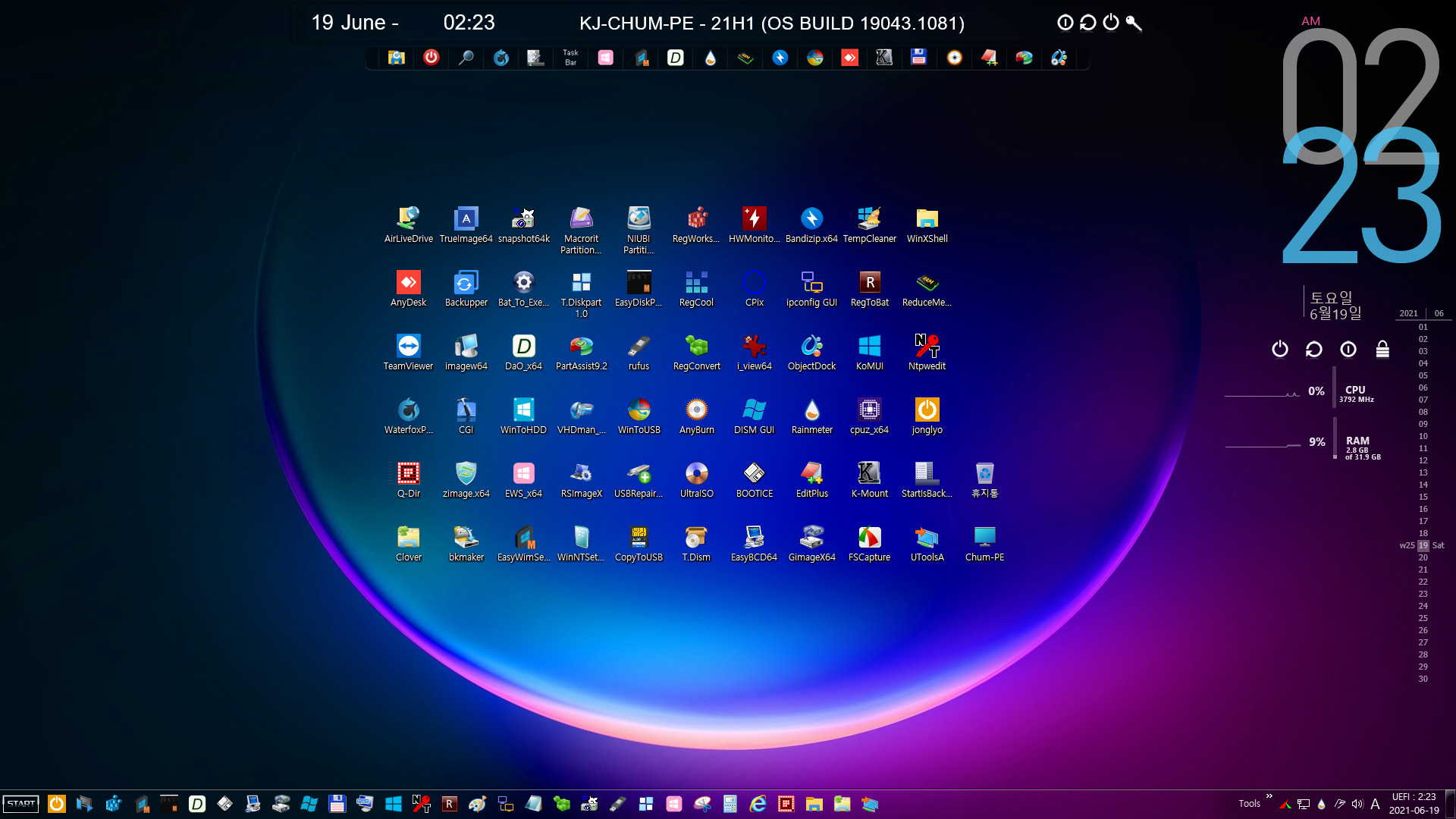Open Q-Dir file manager icon
Screen dimensions: 1456x819
[408, 480]
